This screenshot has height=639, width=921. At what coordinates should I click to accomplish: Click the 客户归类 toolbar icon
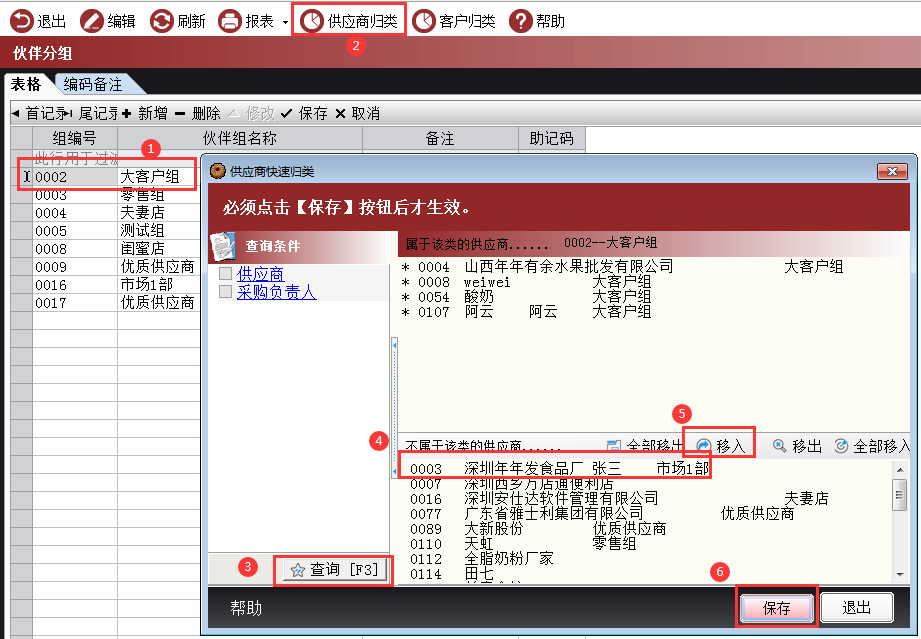tap(423, 21)
